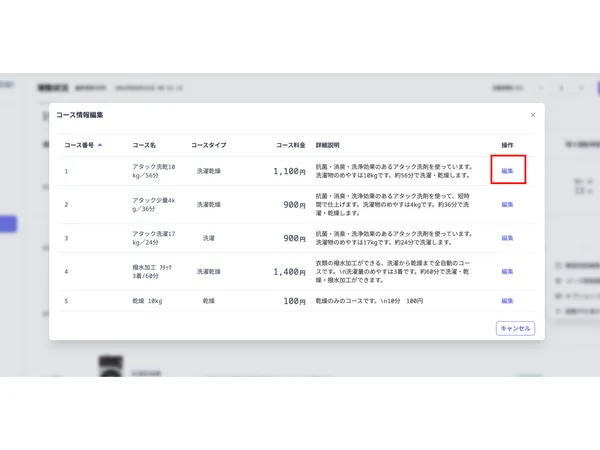Click 編集 link for 撥水加工 course
600x450 pixels.
click(507, 271)
